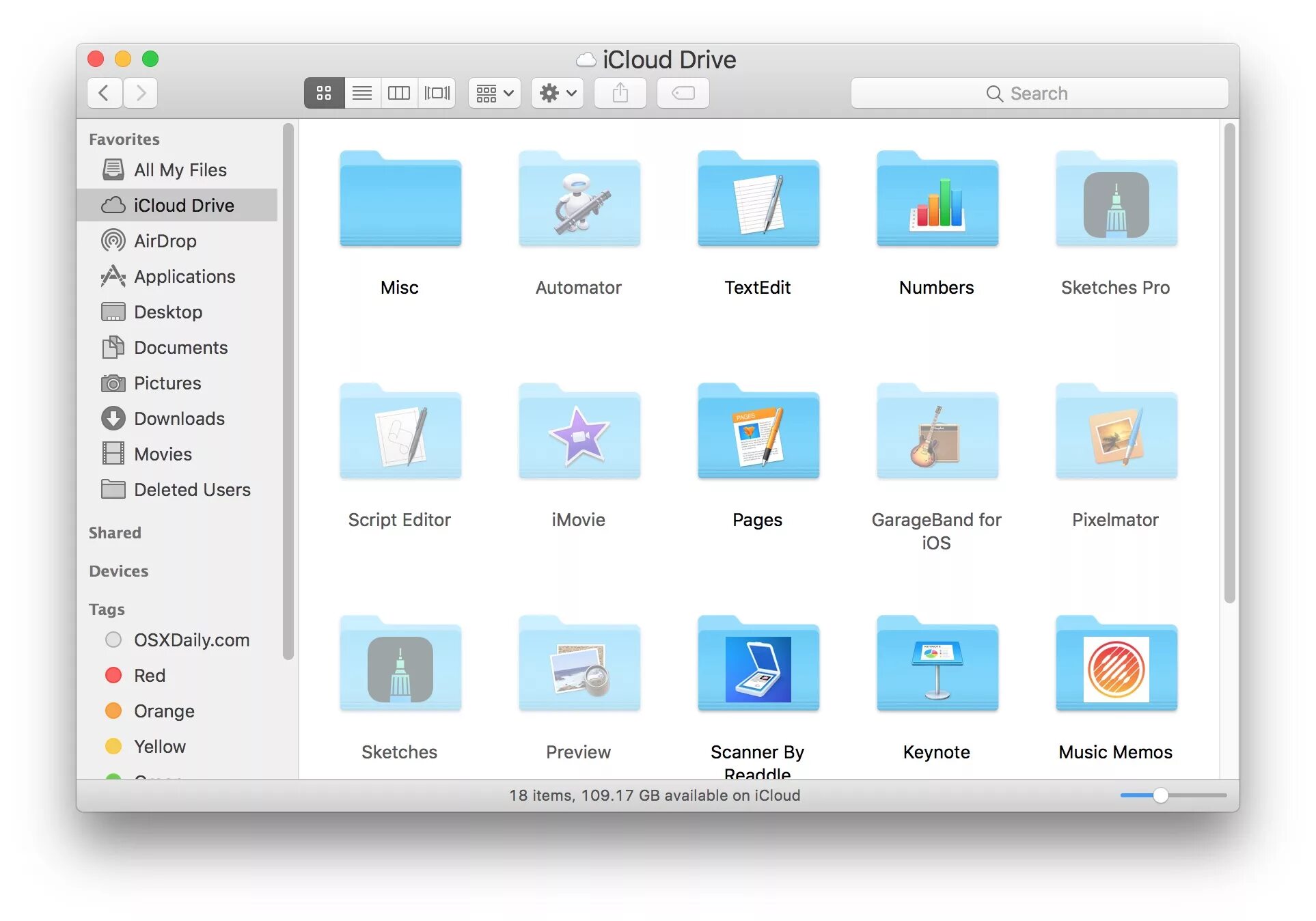Open the Numbers folder

pos(937,199)
